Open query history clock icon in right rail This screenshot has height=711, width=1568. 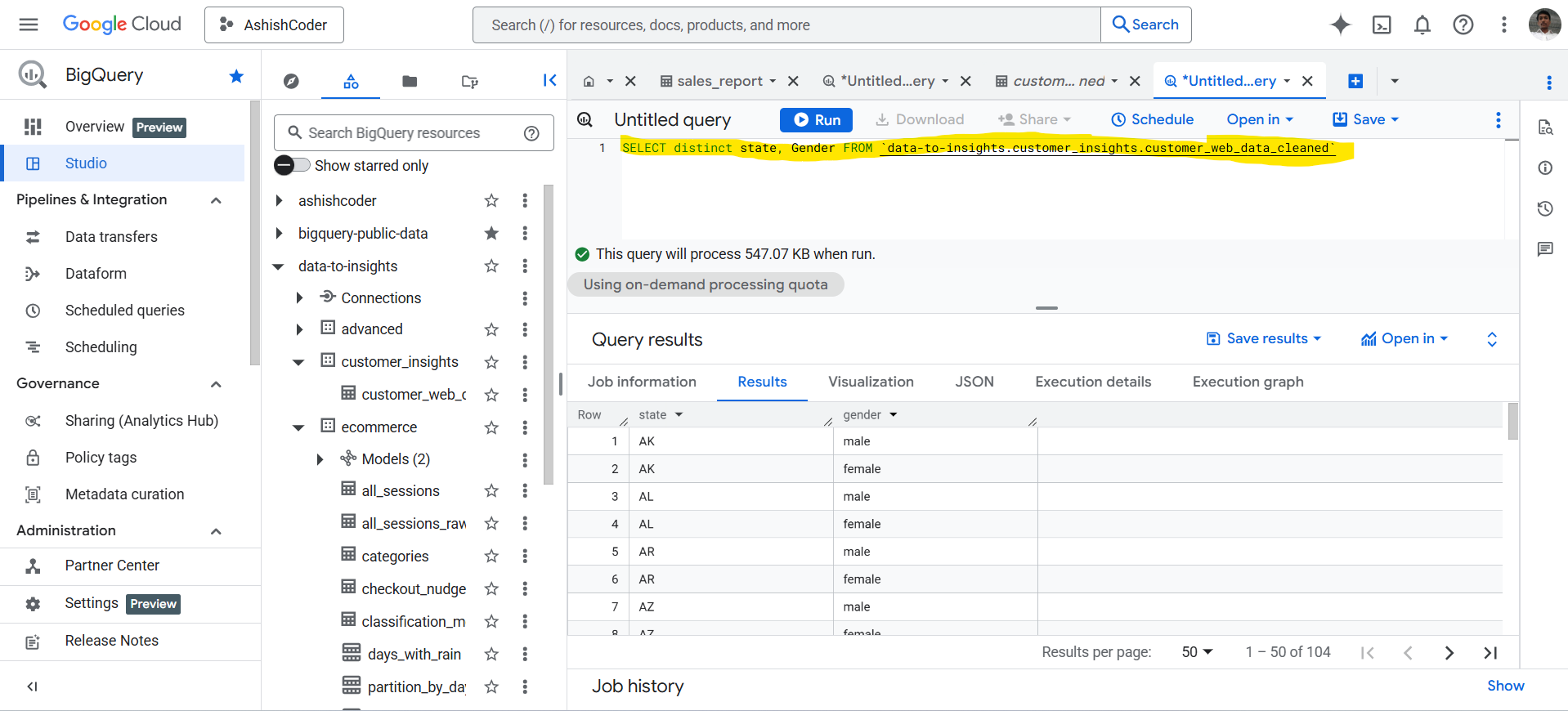(x=1544, y=208)
